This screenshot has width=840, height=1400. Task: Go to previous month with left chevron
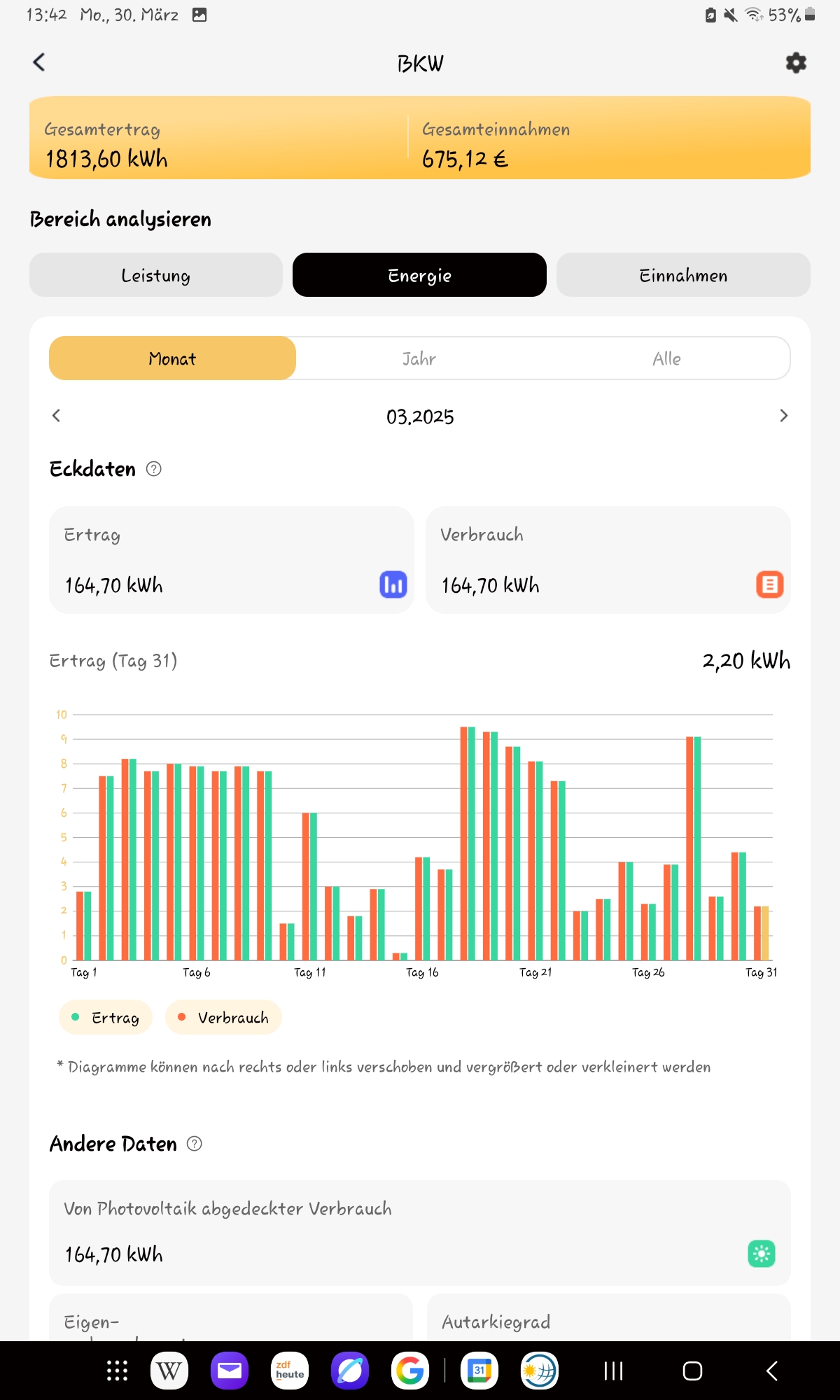(57, 416)
